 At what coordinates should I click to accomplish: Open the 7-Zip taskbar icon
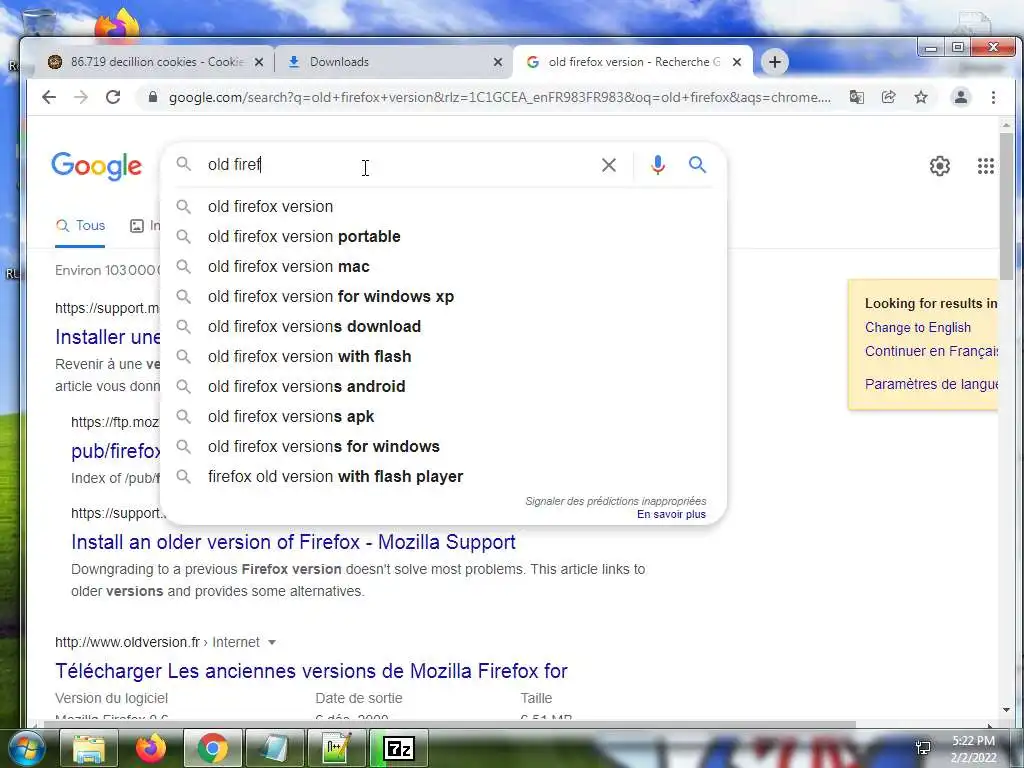point(399,749)
